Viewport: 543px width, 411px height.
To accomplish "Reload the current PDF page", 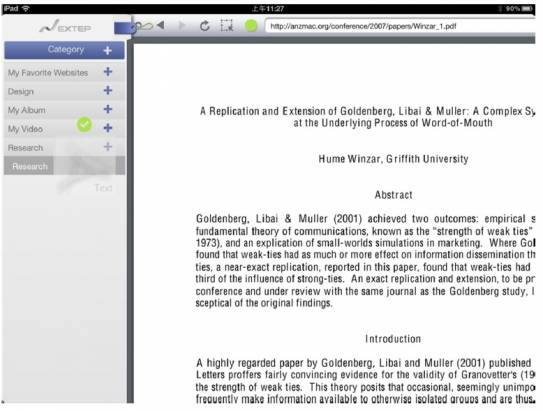I will point(205,26).
